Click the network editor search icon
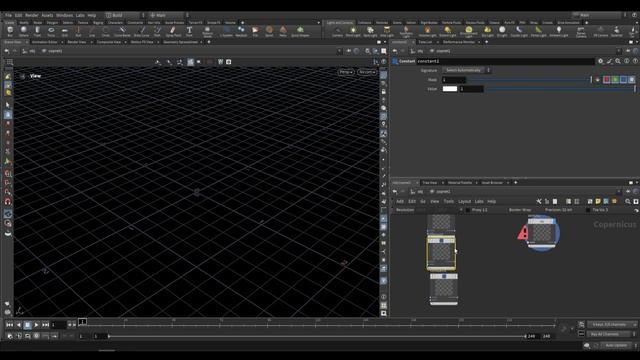640x360 pixels. click(628, 201)
